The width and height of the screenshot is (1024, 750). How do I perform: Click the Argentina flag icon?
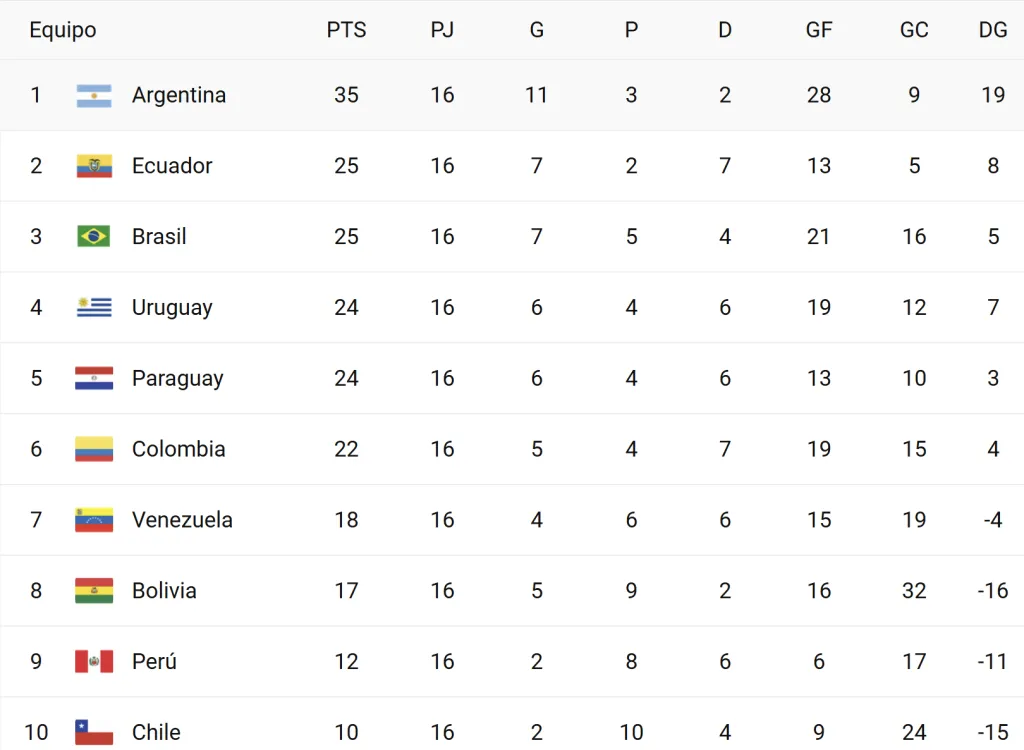(94, 95)
